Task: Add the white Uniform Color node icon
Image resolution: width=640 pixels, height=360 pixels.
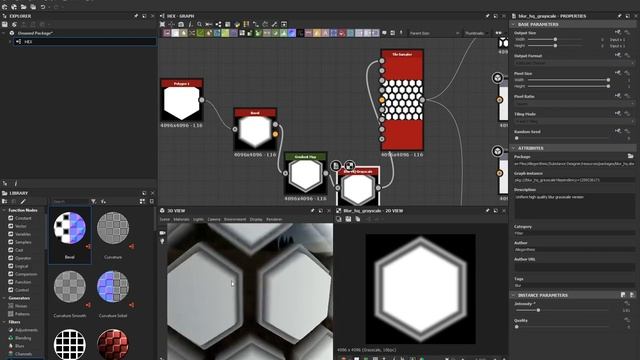Action: point(175,33)
